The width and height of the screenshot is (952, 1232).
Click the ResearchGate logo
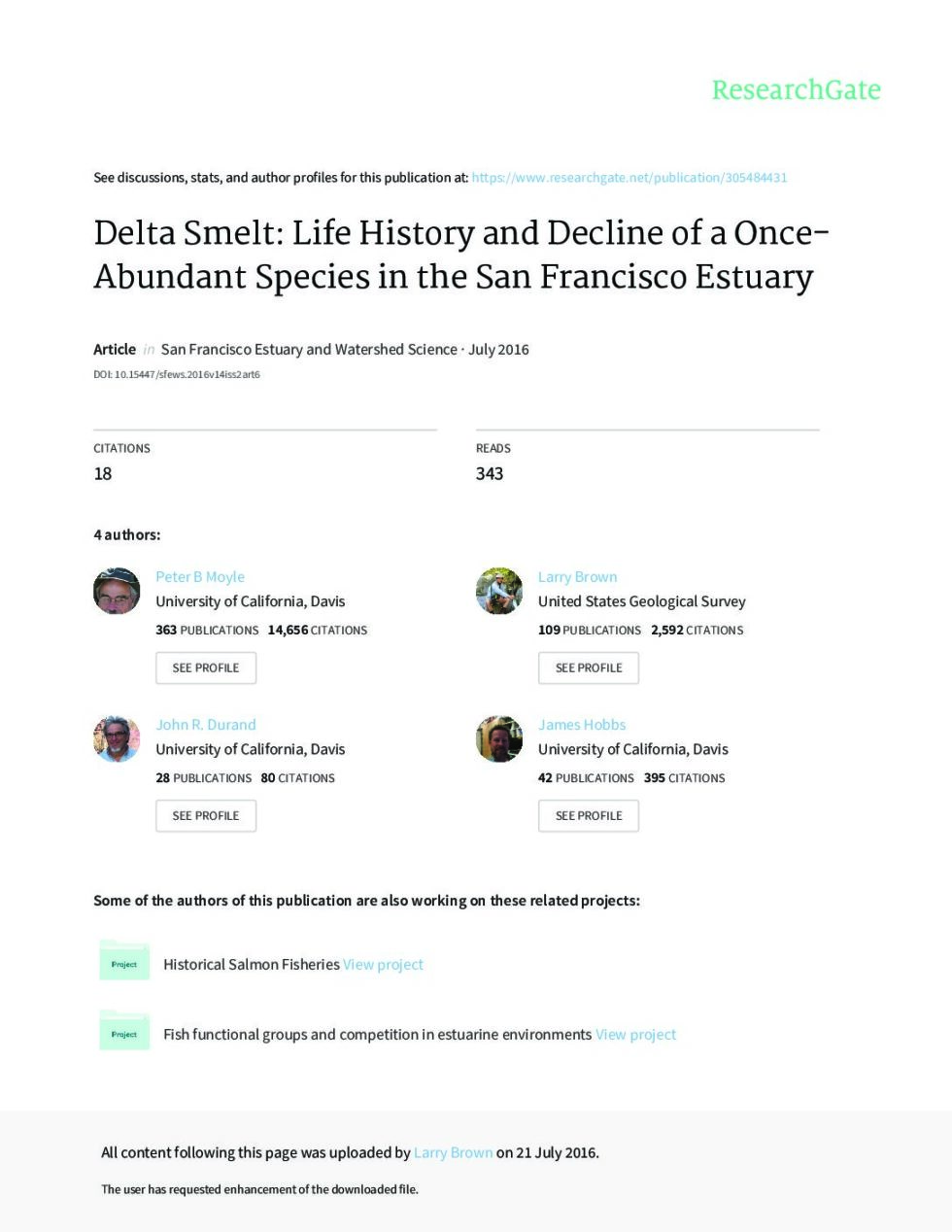click(796, 90)
